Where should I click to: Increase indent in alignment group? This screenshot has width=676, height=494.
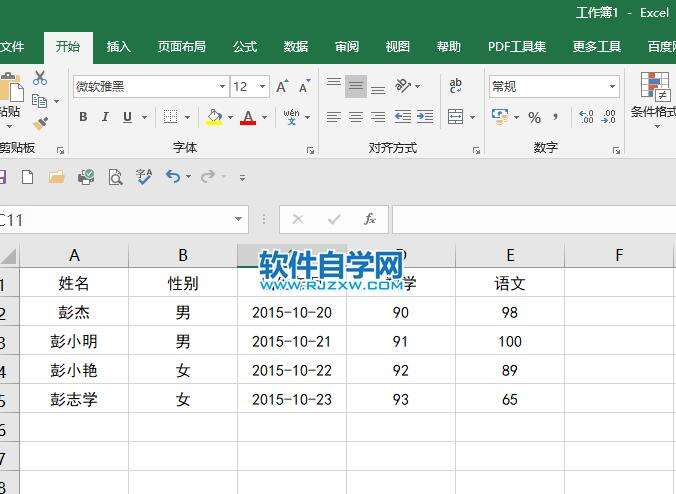425,117
